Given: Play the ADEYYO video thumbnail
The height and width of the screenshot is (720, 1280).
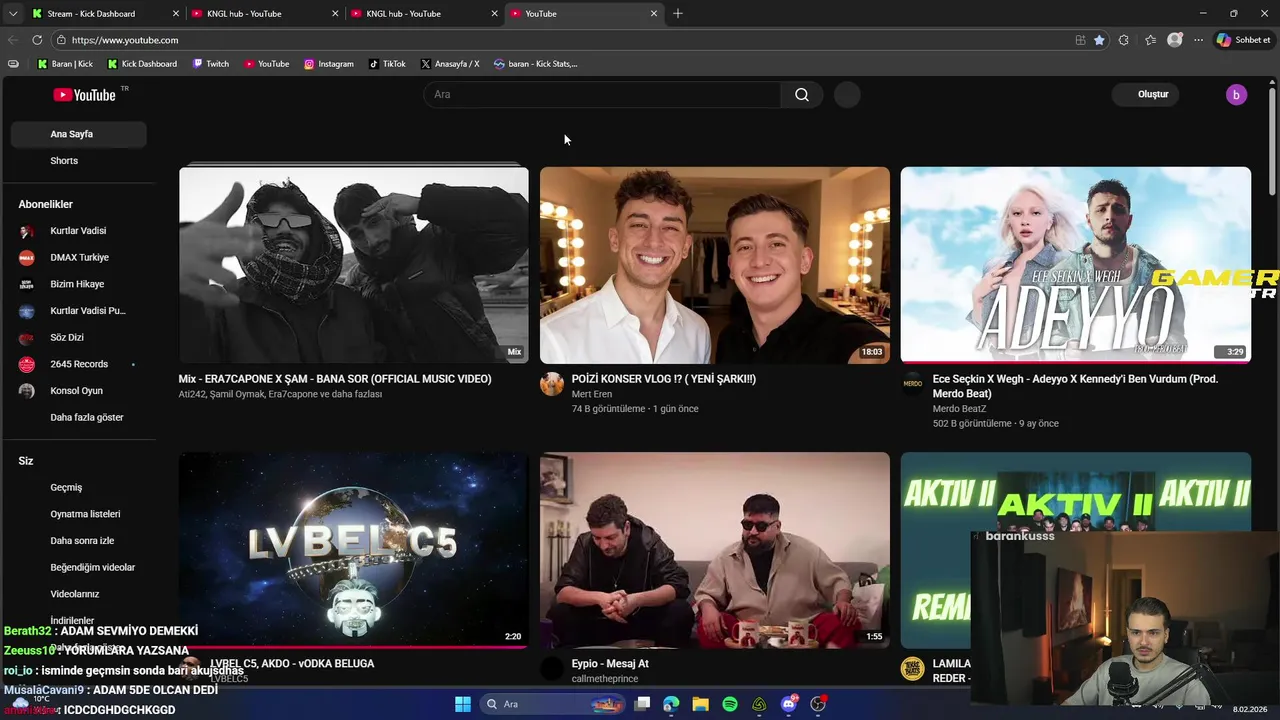Looking at the screenshot, I should point(1075,265).
